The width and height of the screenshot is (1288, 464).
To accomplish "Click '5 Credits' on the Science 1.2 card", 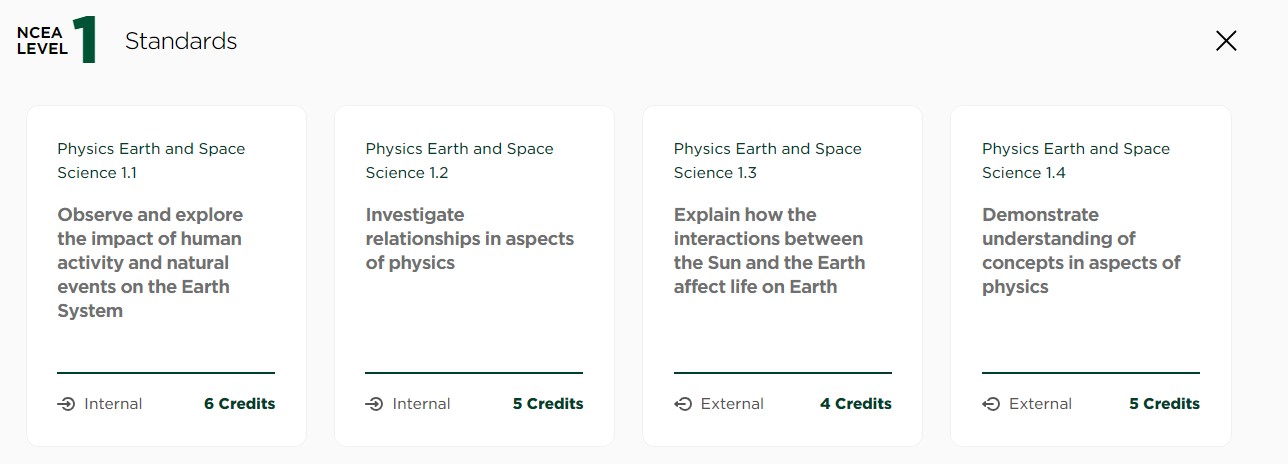I will 548,404.
